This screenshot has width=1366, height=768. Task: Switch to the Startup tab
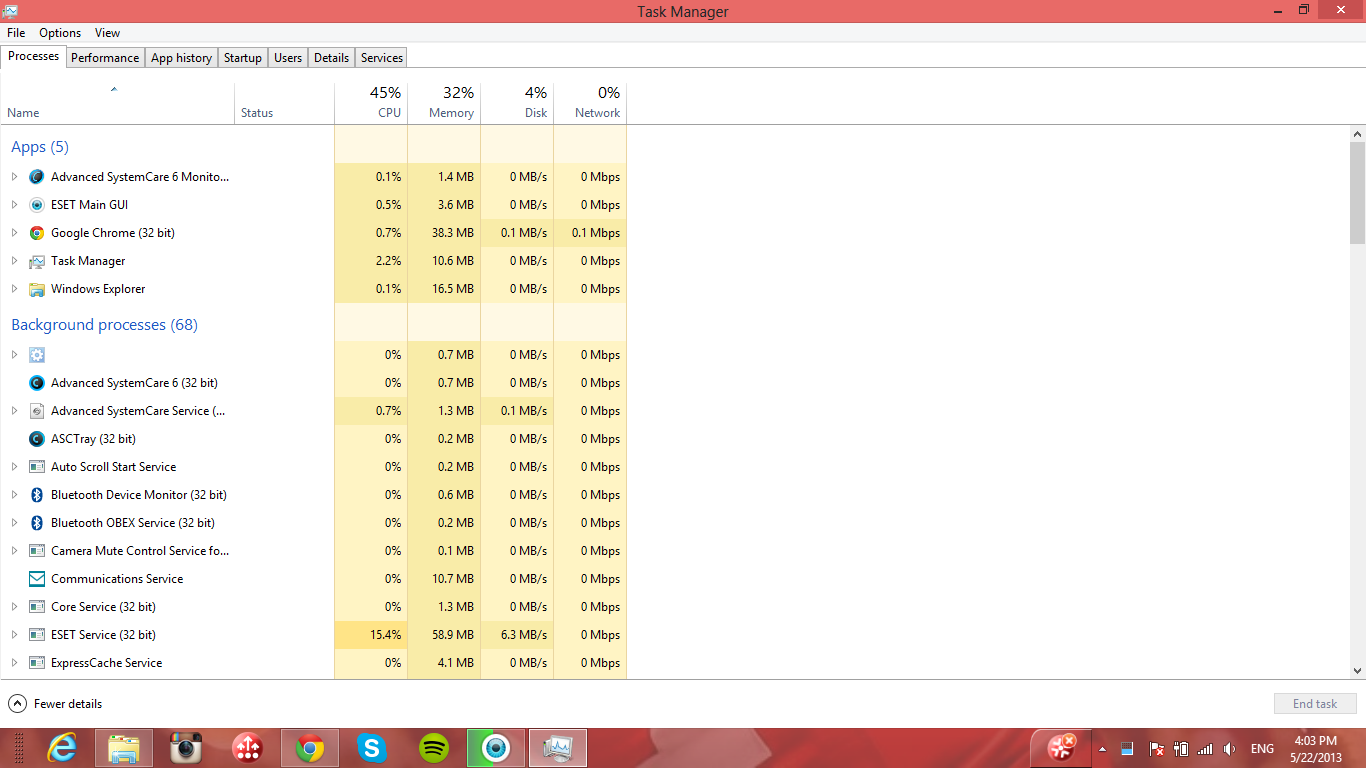coord(243,58)
